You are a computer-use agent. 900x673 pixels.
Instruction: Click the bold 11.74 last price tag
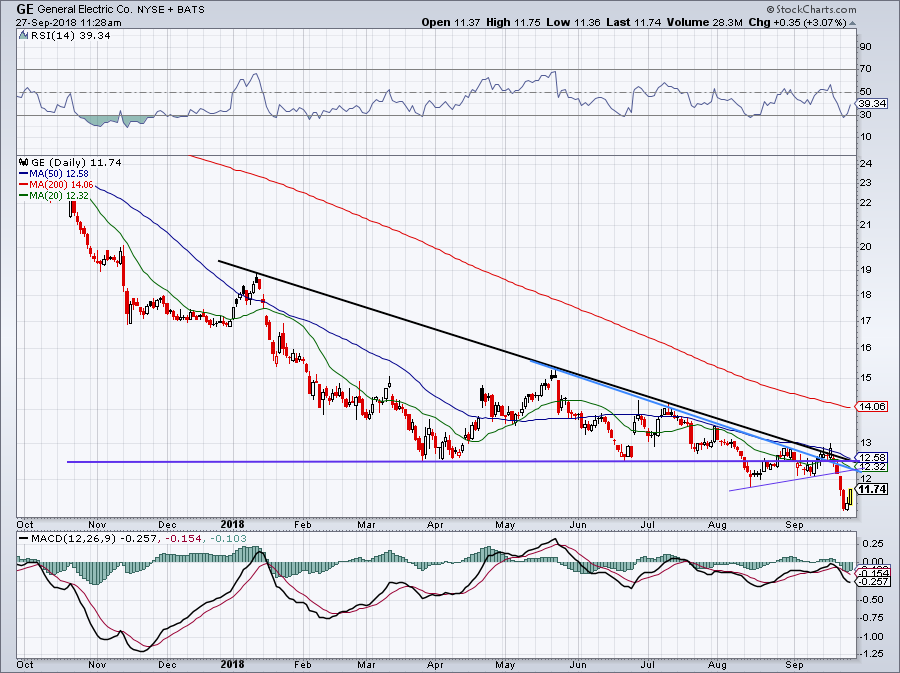pyautogui.click(x=872, y=489)
